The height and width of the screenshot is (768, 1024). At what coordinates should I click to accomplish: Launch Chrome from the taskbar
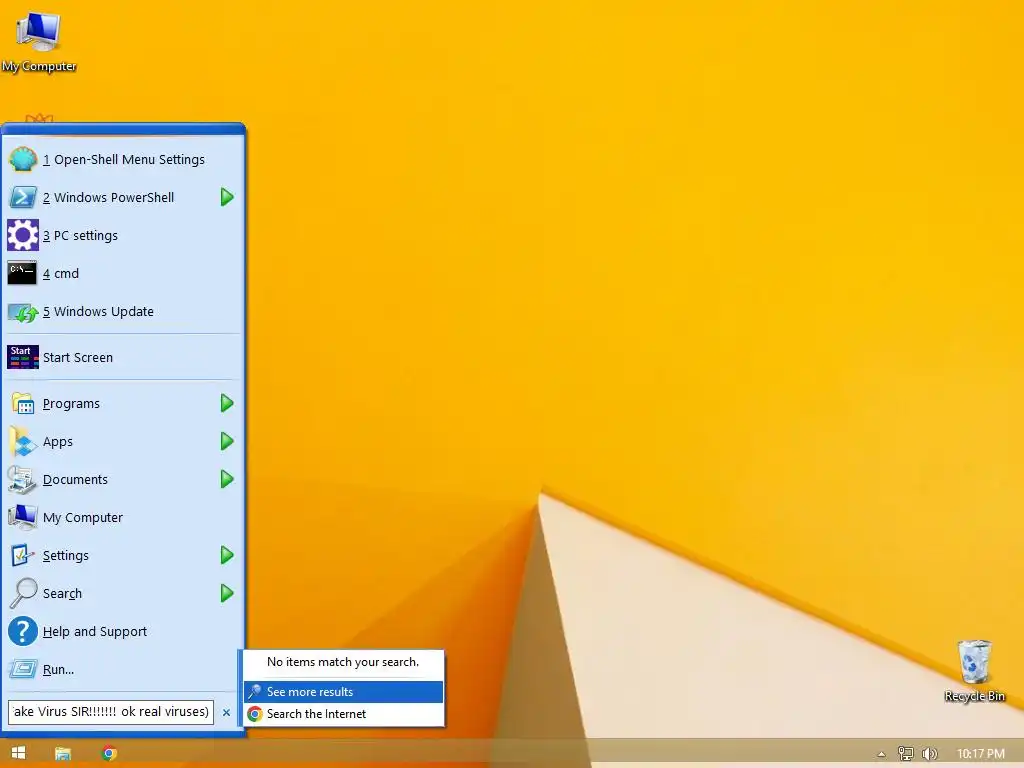point(110,753)
